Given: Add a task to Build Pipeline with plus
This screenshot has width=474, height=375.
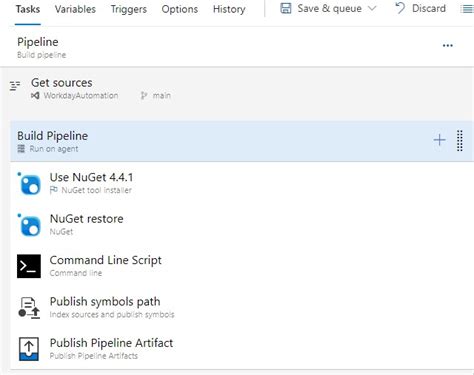Looking at the screenshot, I should (x=439, y=140).
